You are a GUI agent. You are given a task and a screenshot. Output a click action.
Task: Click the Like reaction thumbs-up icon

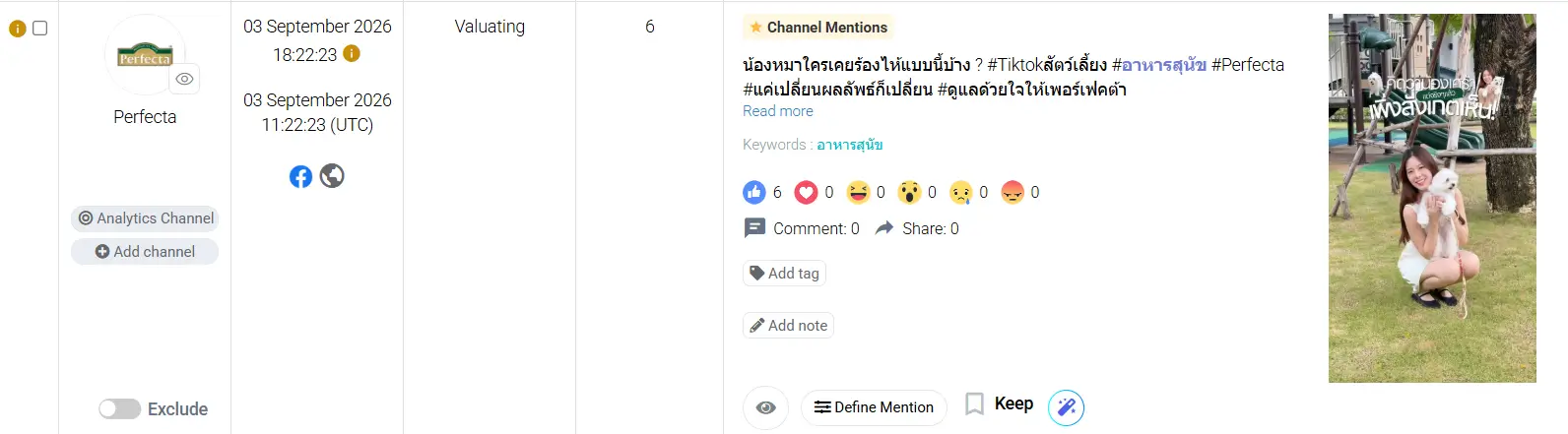754,192
